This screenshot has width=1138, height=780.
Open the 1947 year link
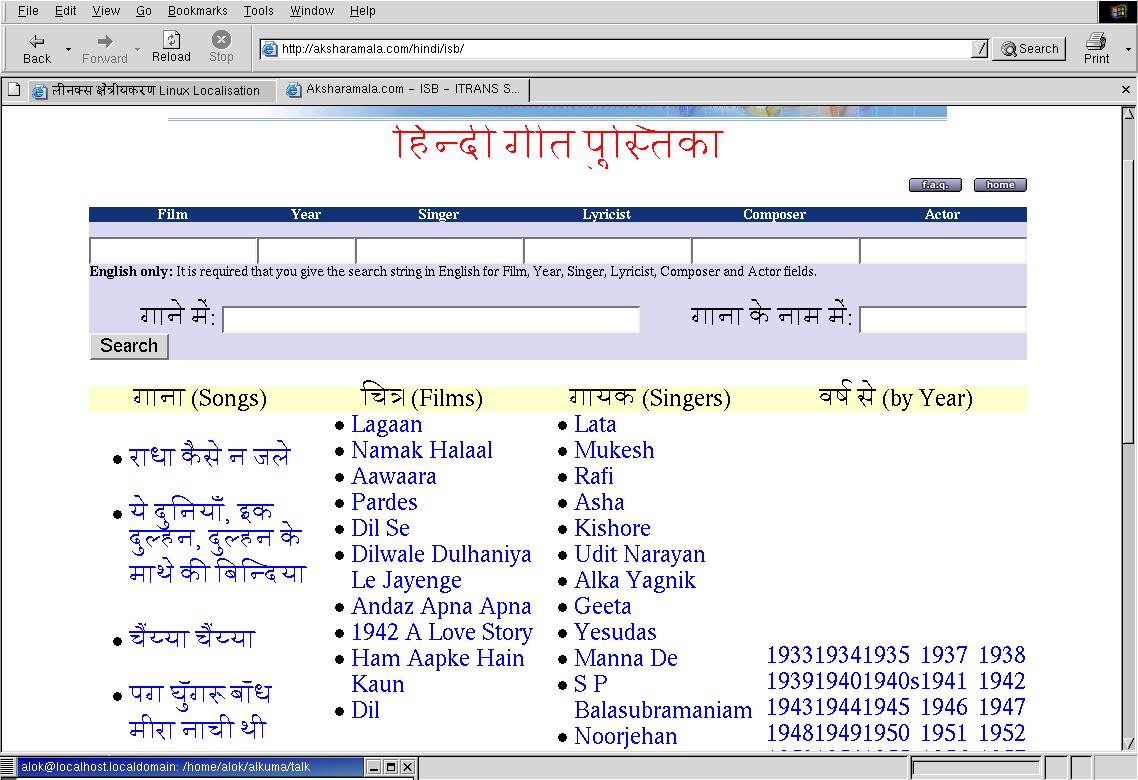coord(1002,707)
